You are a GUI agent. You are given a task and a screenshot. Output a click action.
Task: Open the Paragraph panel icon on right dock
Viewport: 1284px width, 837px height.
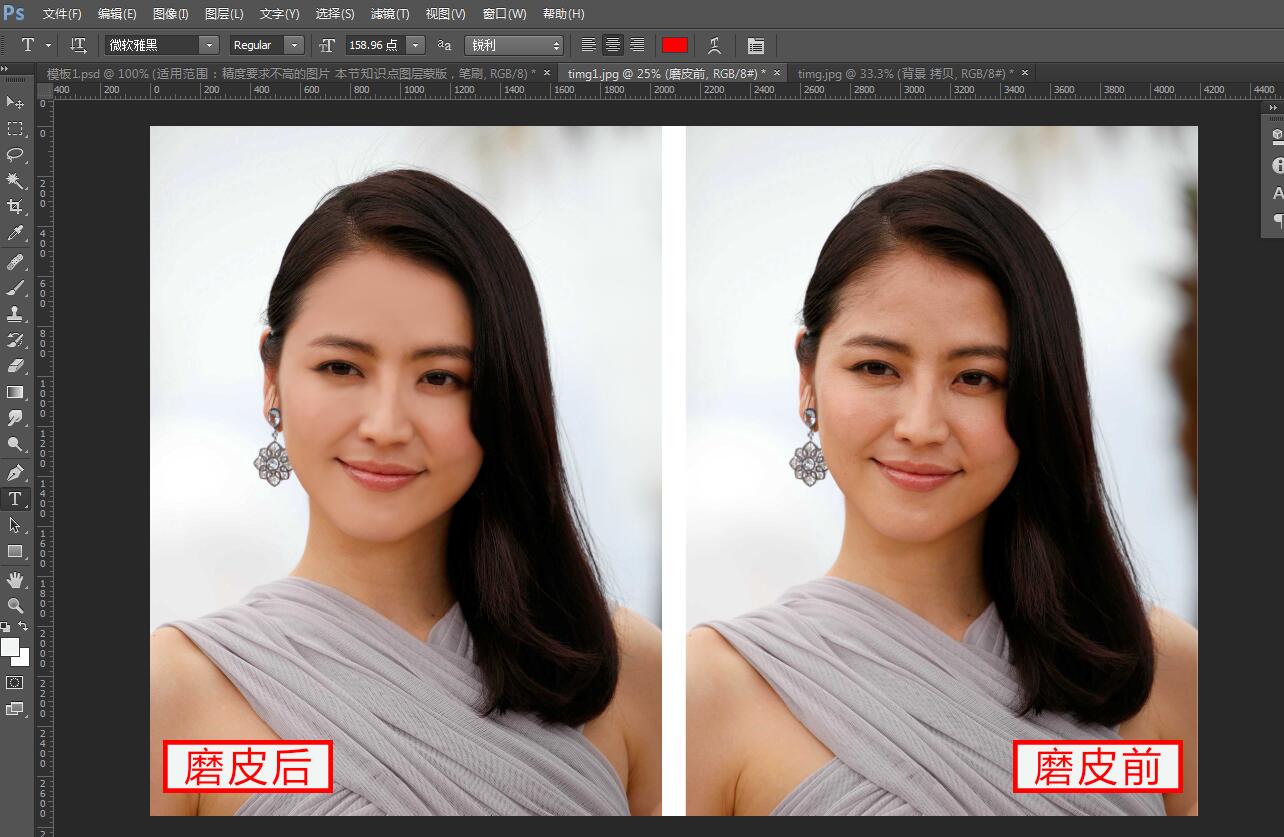tap(1277, 220)
